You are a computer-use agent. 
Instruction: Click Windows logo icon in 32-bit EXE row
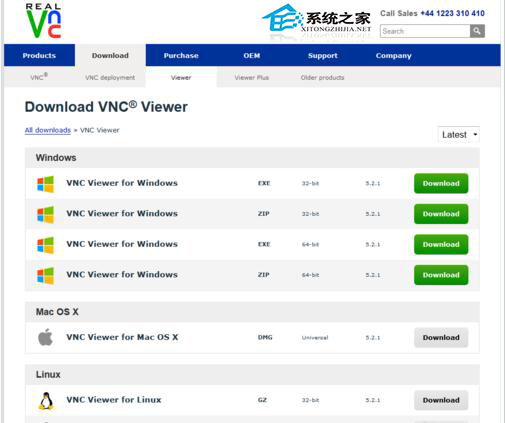pyautogui.click(x=45, y=184)
